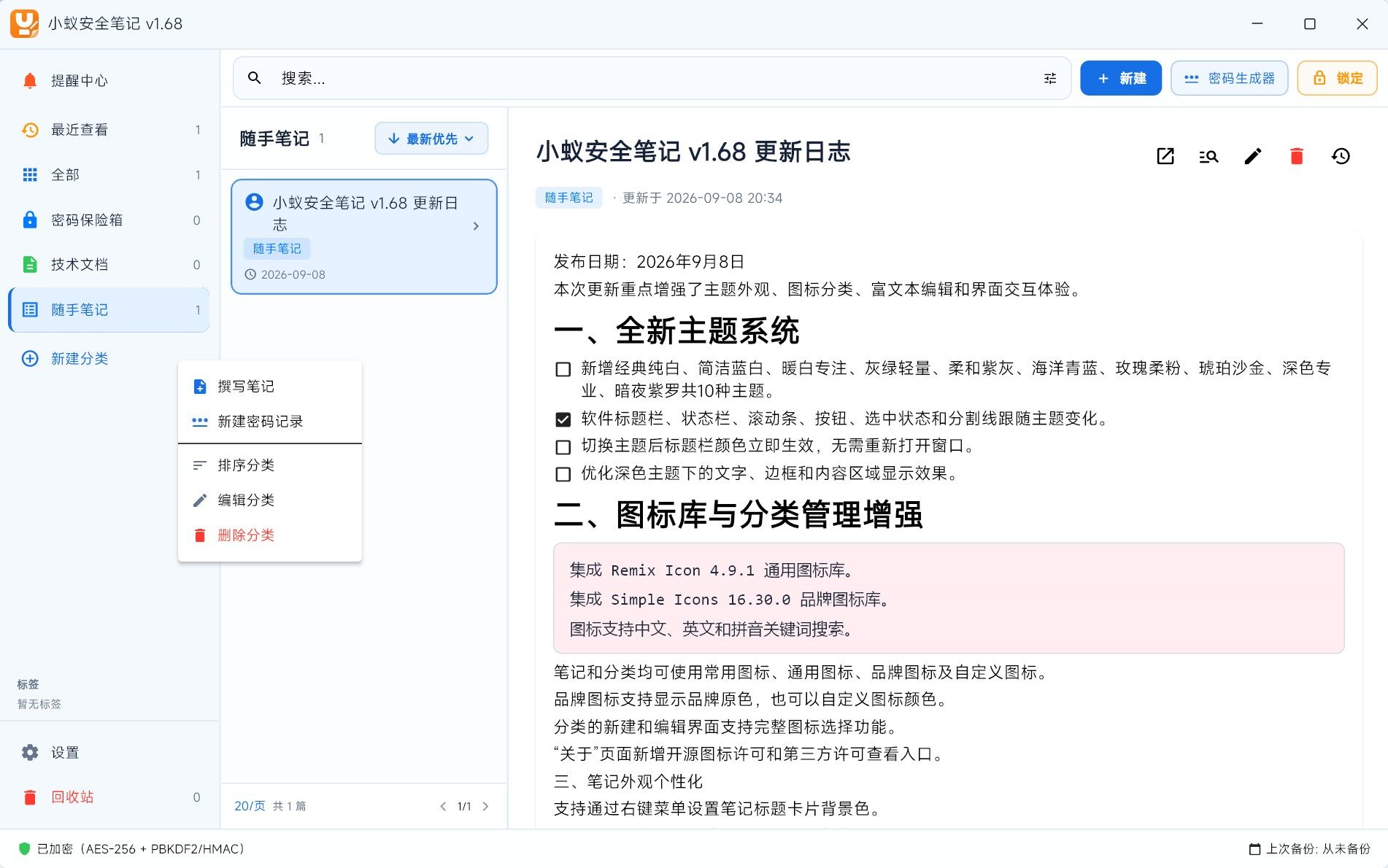Click the search magnifier icon
This screenshot has height=868, width=1388.
254,78
